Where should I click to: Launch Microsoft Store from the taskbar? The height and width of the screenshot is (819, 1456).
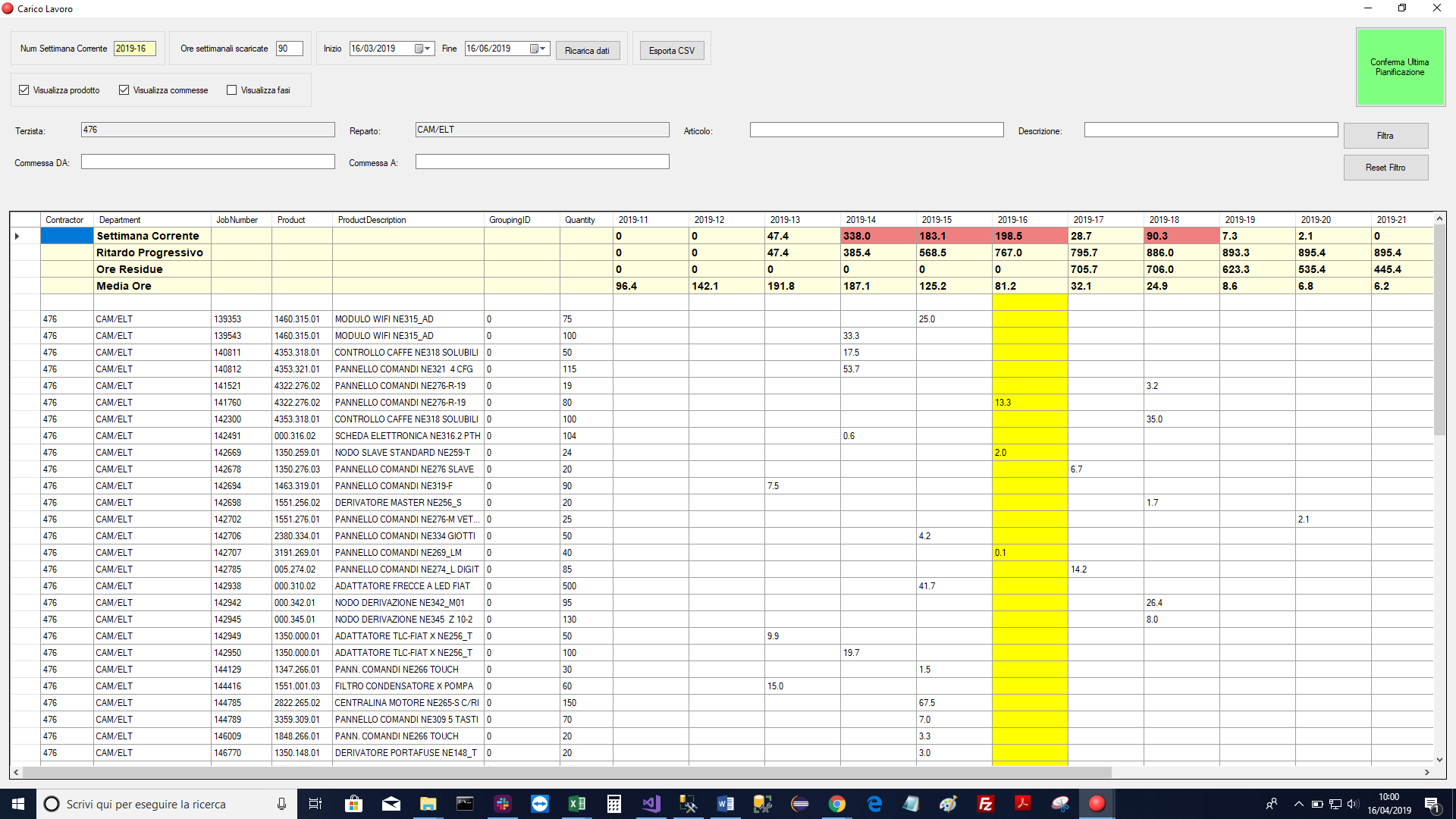pos(353,804)
